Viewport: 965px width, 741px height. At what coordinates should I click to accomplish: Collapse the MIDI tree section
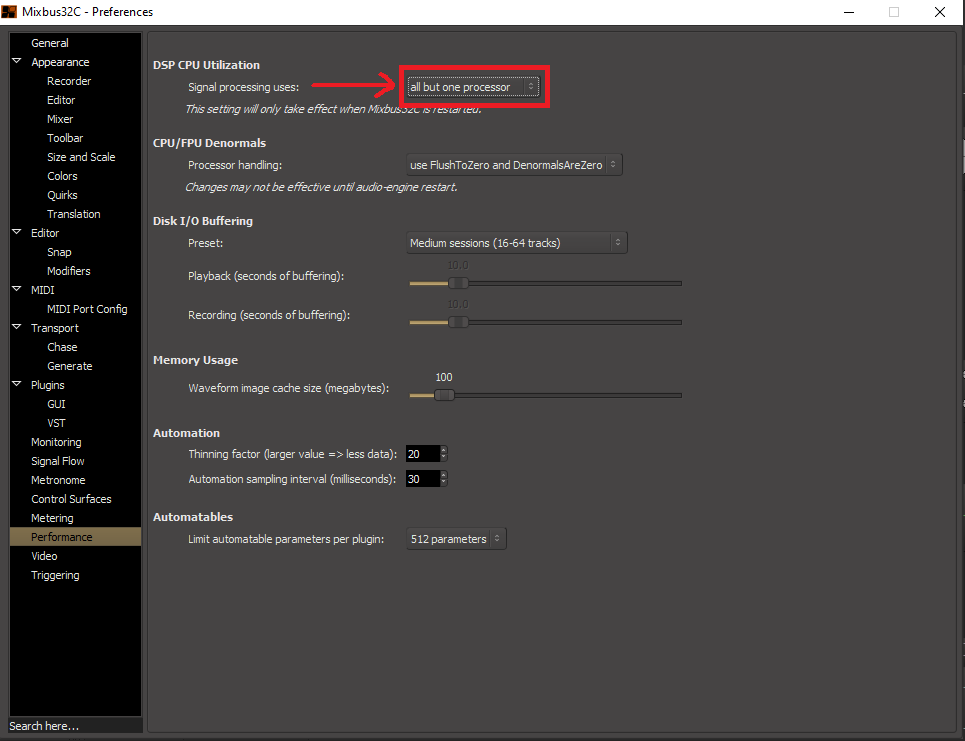tap(17, 289)
